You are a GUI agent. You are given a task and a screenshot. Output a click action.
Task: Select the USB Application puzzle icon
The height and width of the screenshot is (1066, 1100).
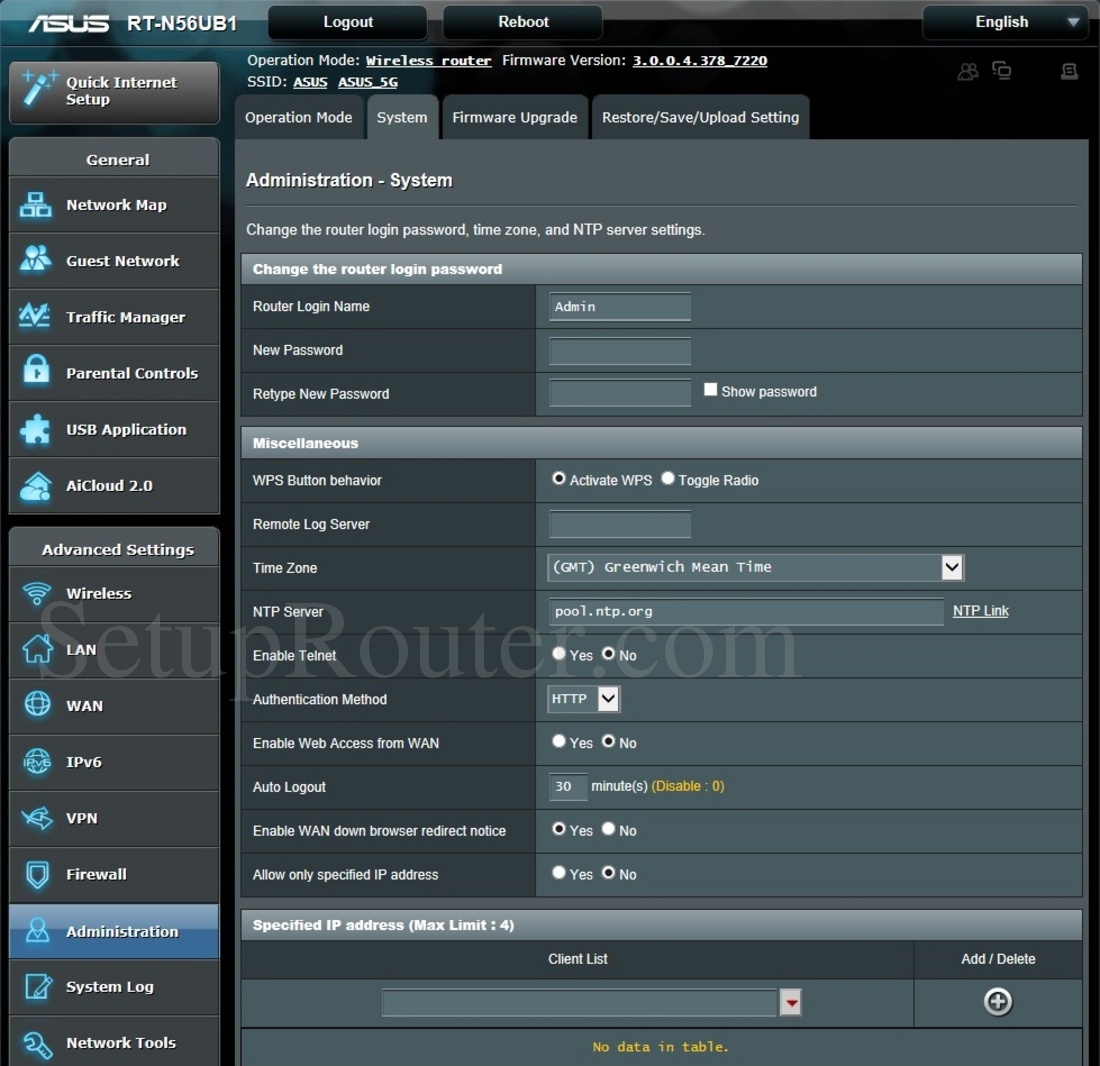point(36,429)
